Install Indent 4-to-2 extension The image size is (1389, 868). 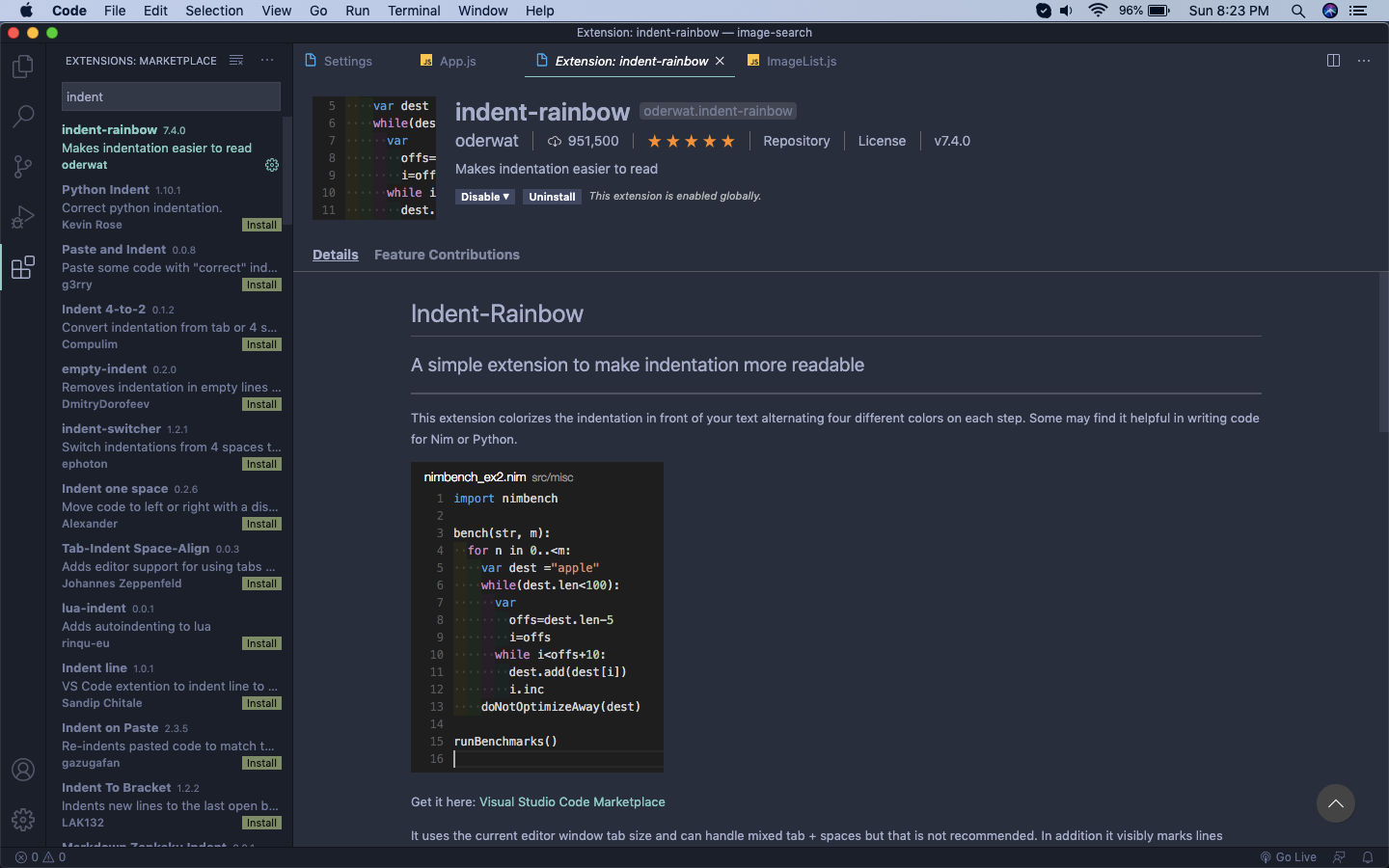261,344
